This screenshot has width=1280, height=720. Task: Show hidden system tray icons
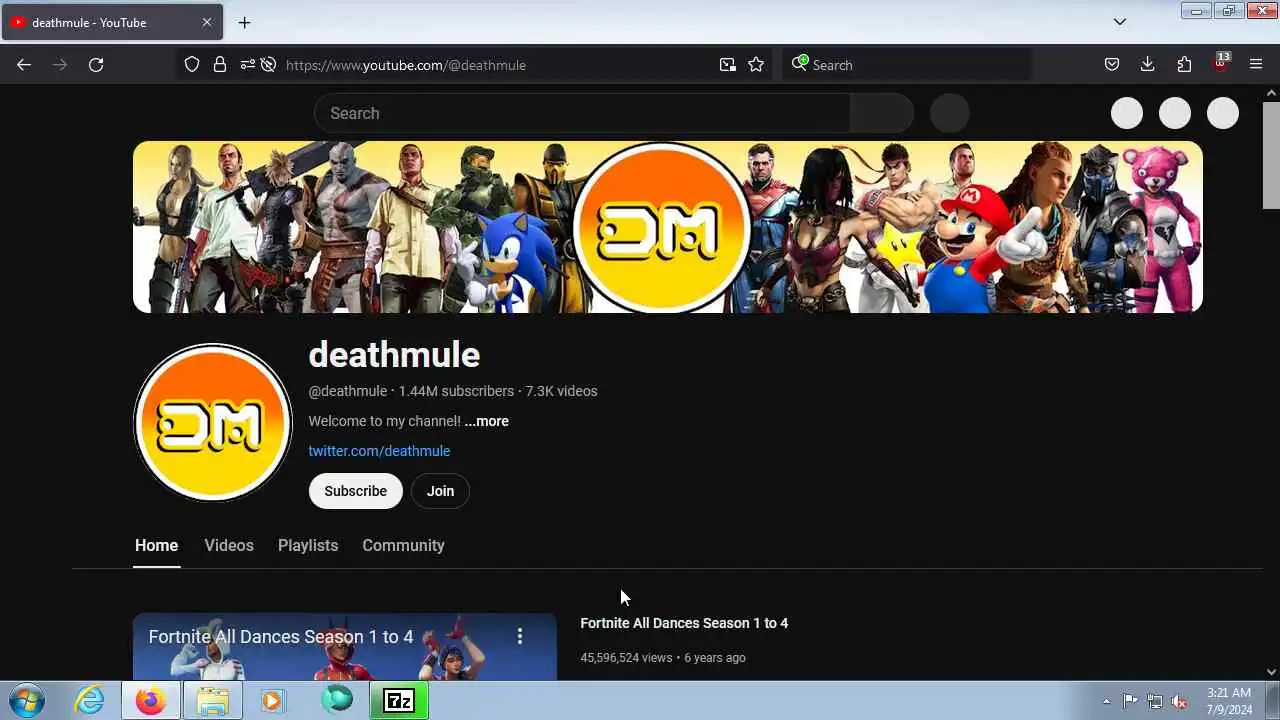point(1106,701)
